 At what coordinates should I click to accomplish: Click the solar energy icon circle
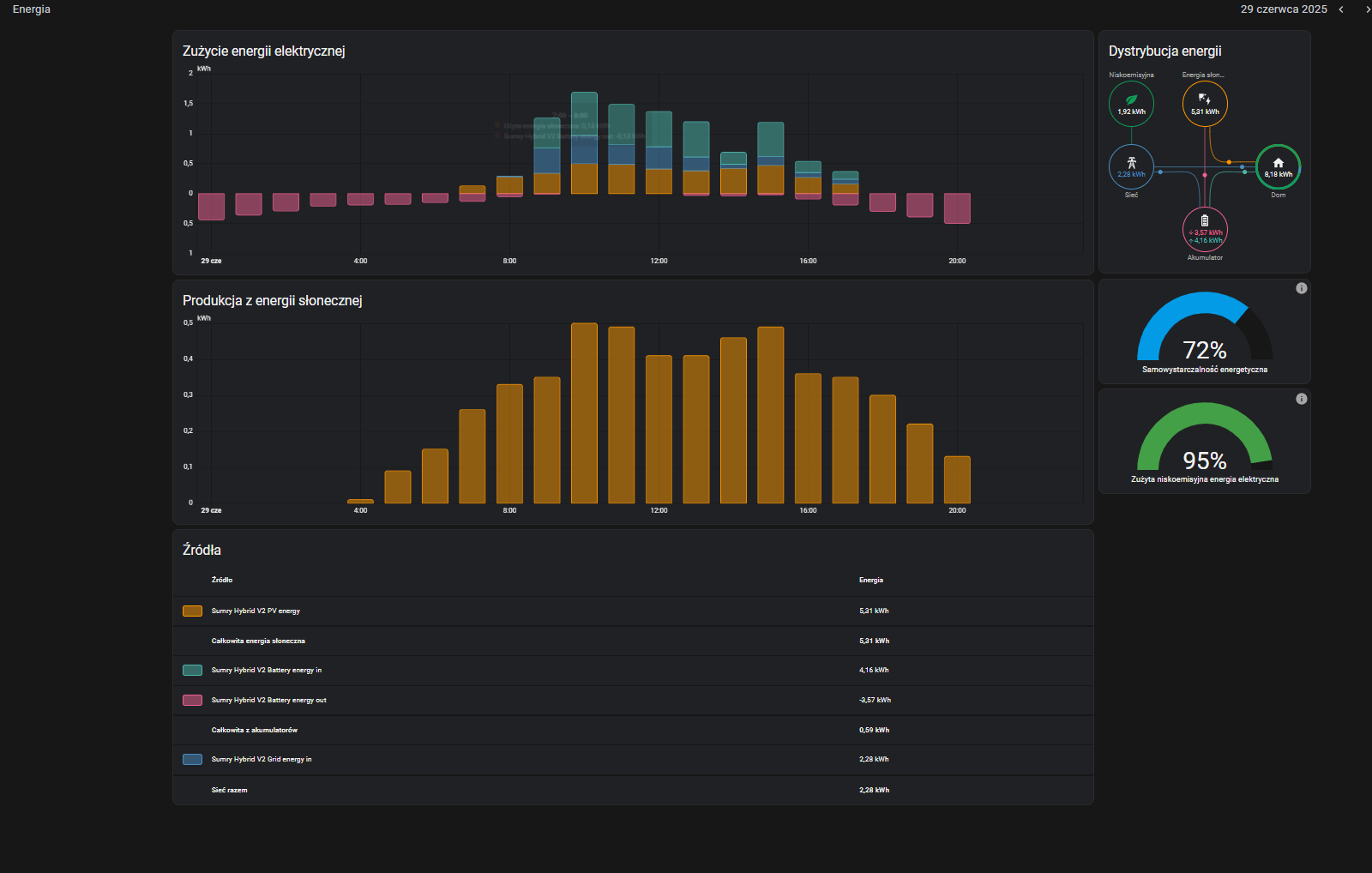pos(1205,104)
